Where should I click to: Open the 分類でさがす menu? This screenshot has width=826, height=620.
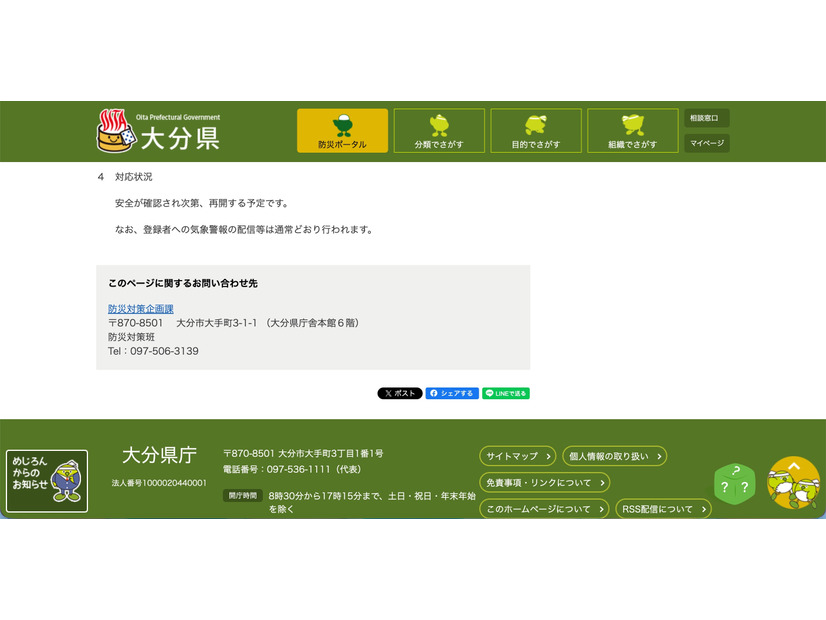[x=439, y=131]
